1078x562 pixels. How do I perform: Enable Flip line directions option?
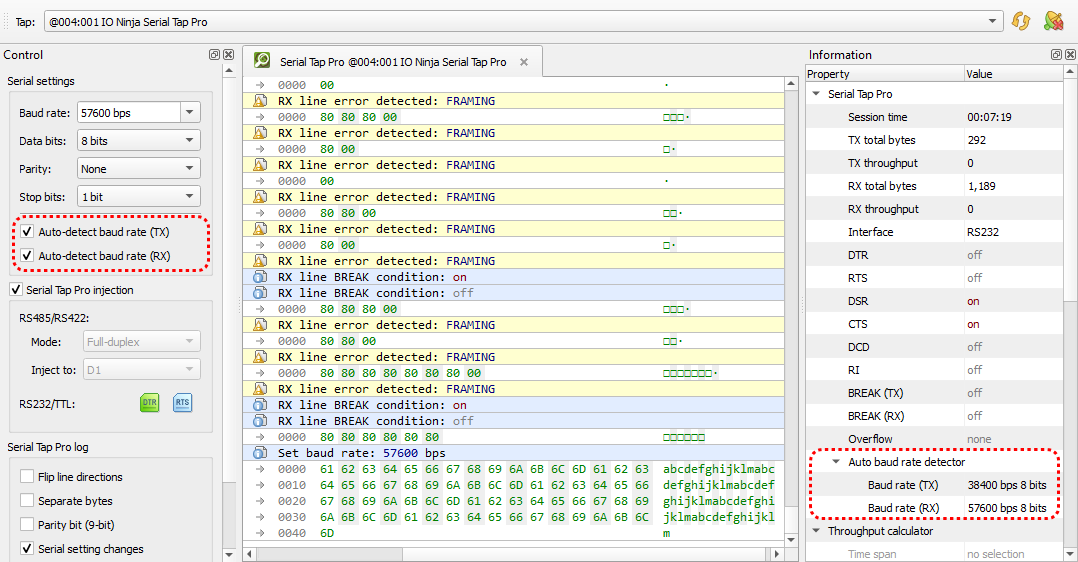pos(27,477)
